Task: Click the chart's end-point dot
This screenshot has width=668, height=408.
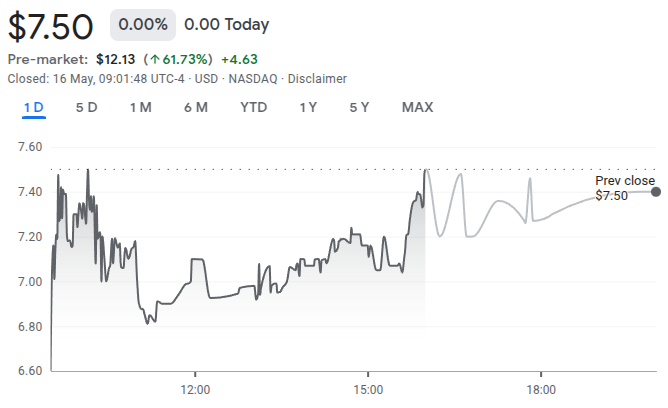Action: [x=656, y=192]
